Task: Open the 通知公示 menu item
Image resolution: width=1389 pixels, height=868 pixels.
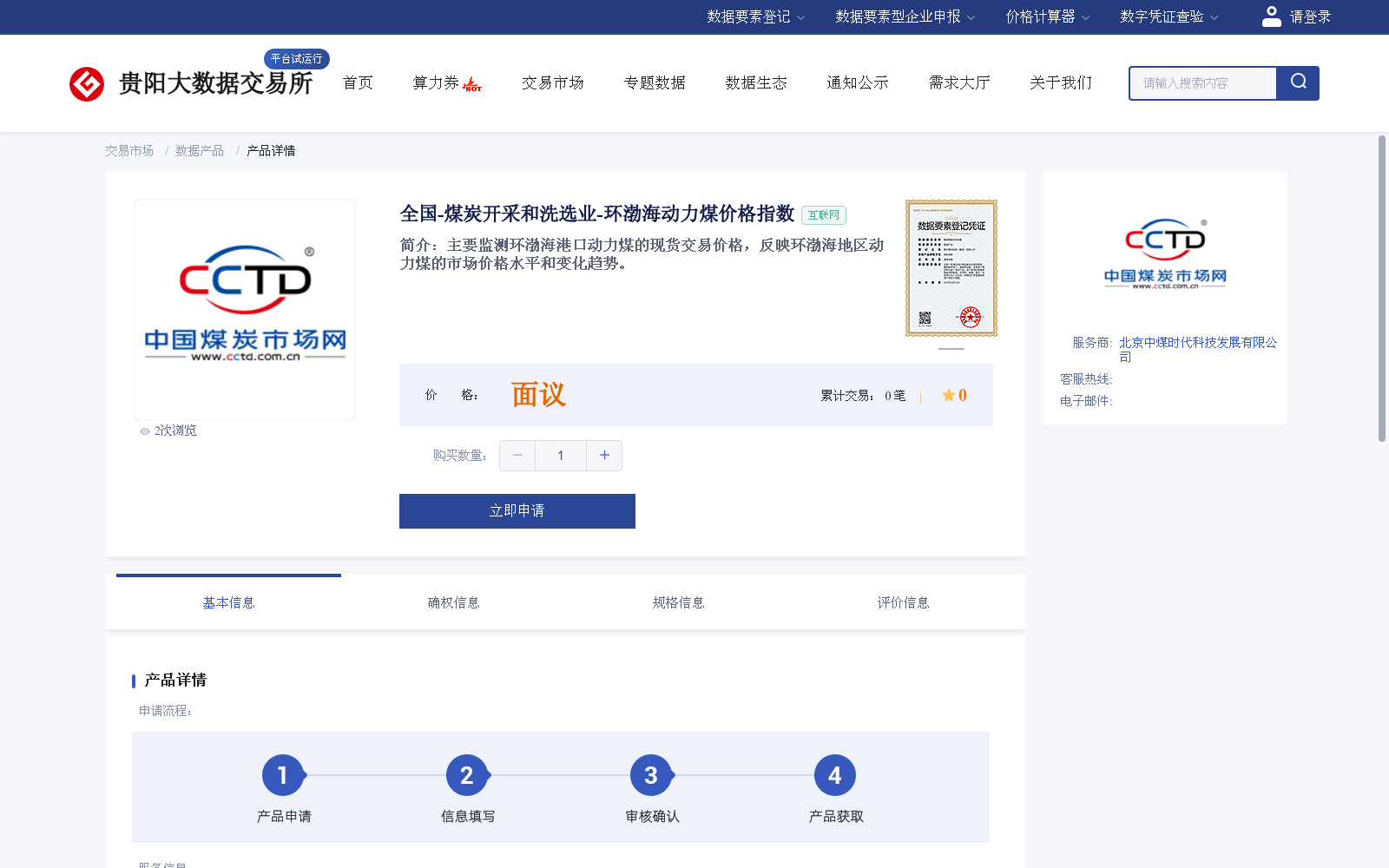Action: 858,82
